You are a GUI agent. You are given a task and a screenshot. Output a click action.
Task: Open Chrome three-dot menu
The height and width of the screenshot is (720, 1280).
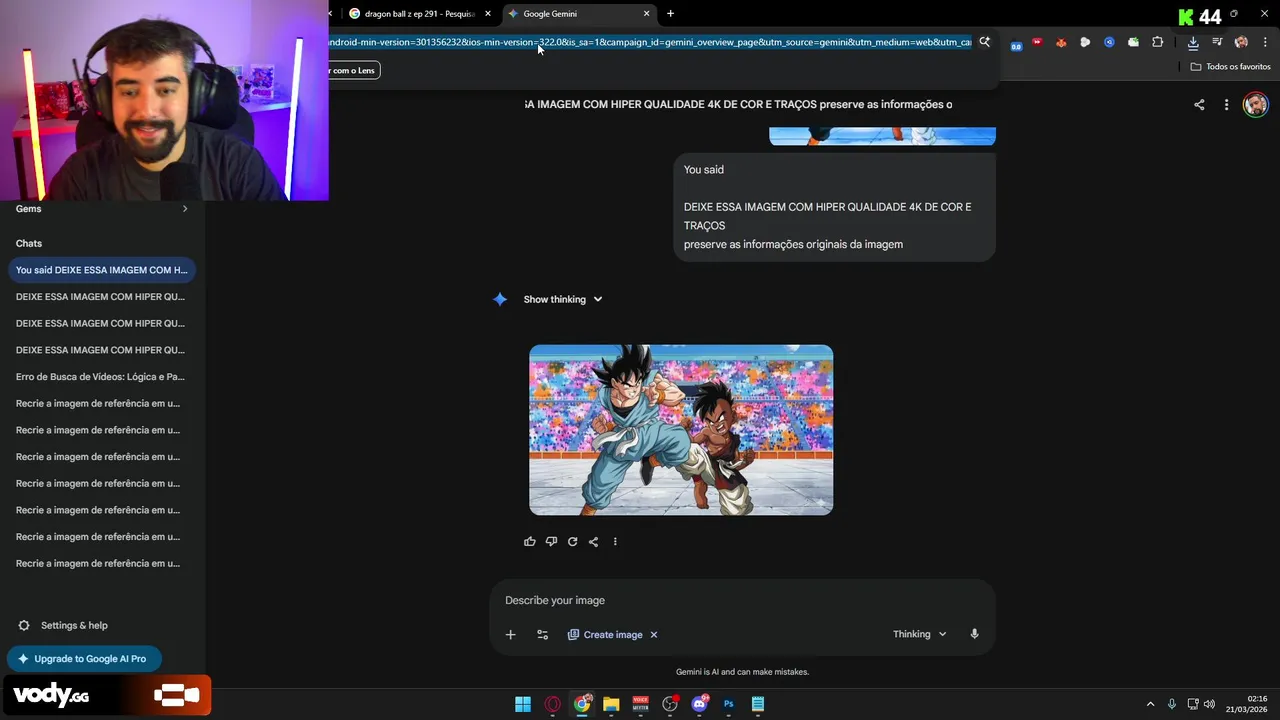1266,42
